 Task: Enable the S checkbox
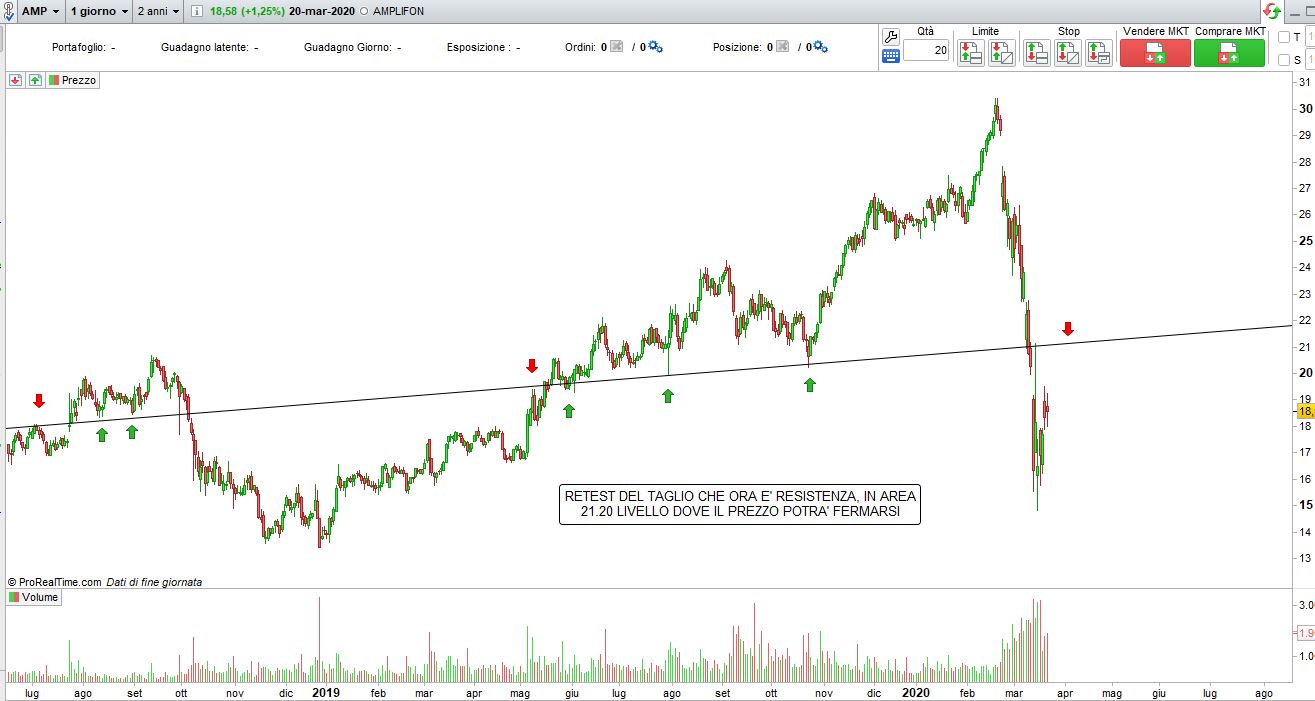[1284, 60]
